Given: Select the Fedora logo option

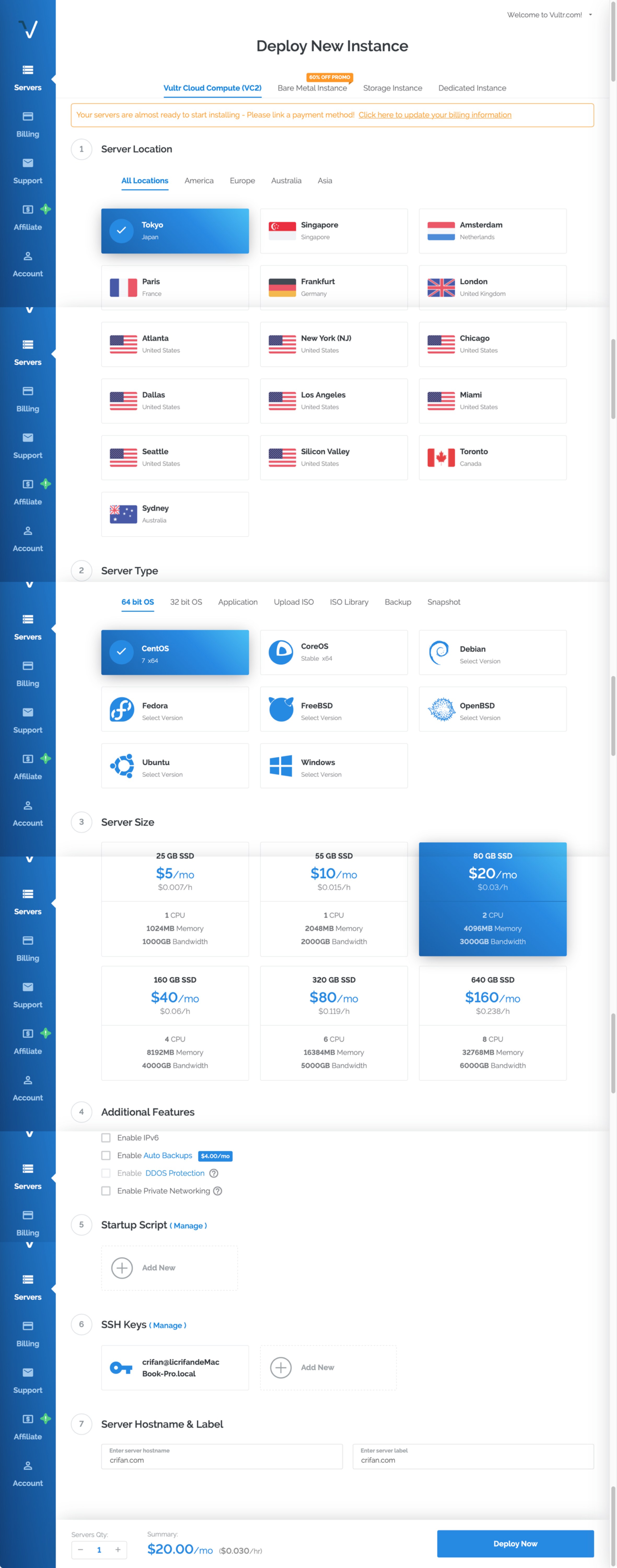Looking at the screenshot, I should point(122,709).
